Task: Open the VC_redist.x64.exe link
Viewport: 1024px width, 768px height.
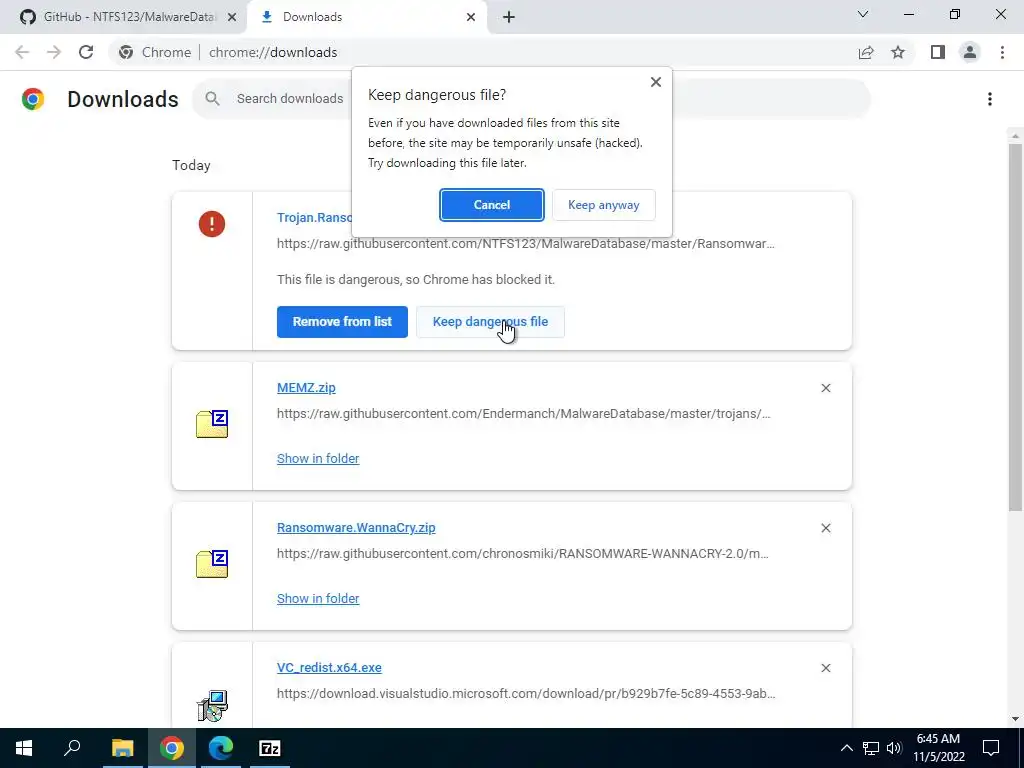Action: [x=329, y=667]
